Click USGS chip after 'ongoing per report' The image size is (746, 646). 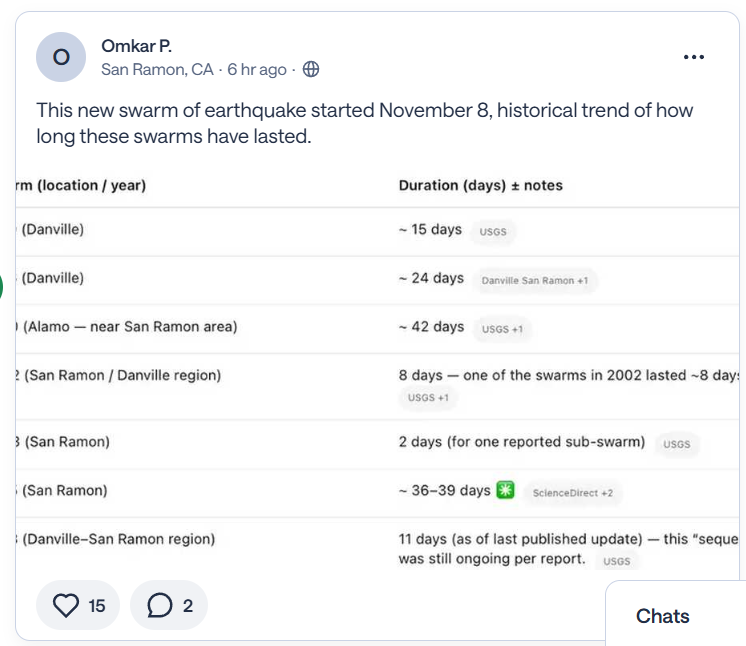tap(617, 562)
